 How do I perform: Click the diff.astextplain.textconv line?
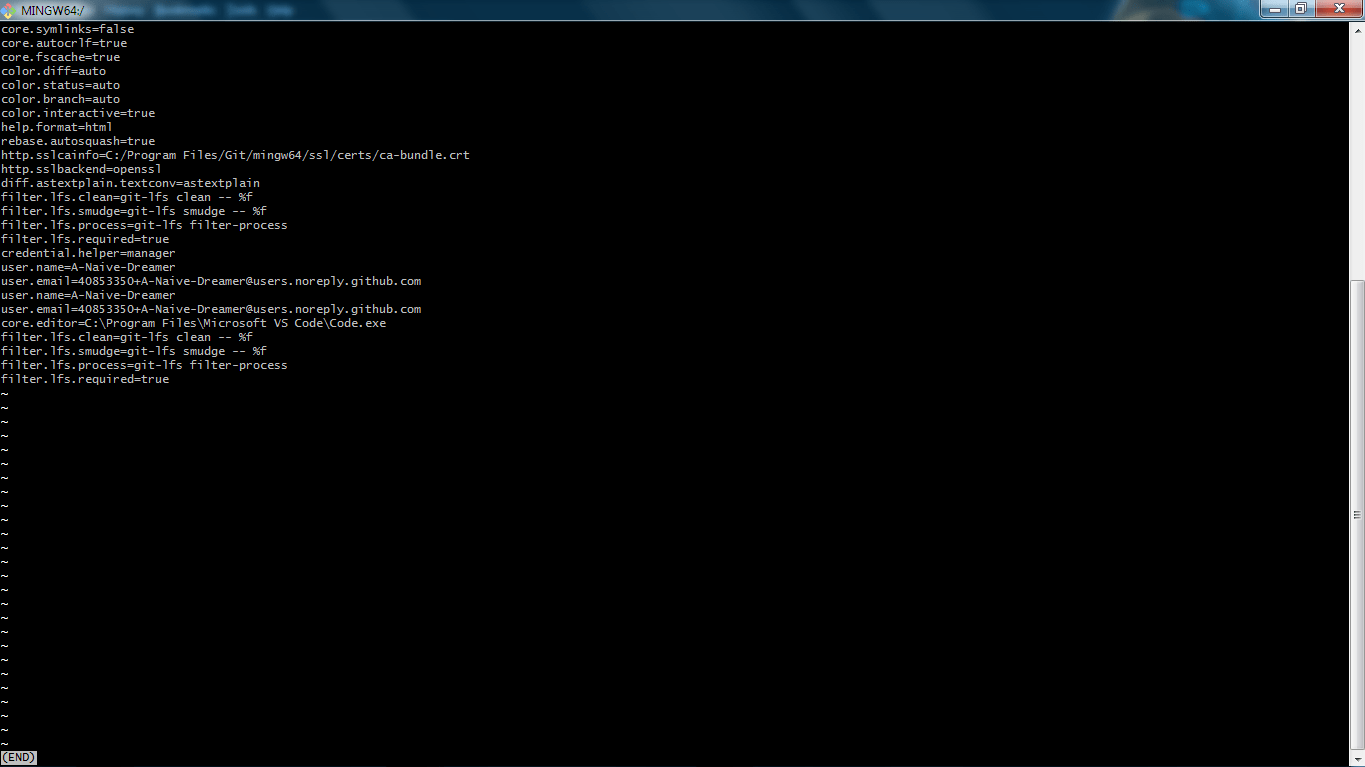pos(130,183)
